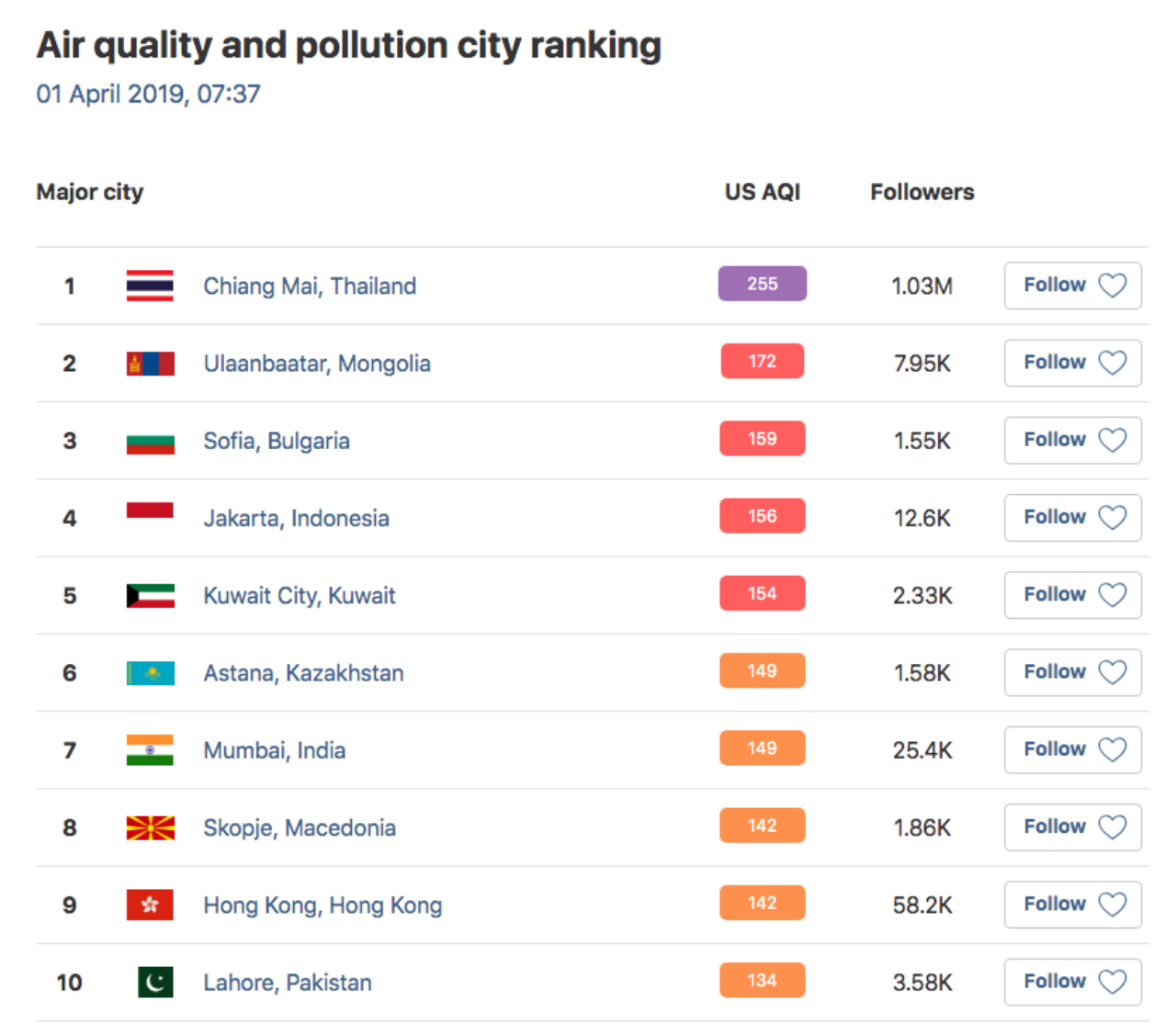Screen dimensions: 1176x1023
Task: Click the 7.95K followers value
Action: [x=922, y=364]
